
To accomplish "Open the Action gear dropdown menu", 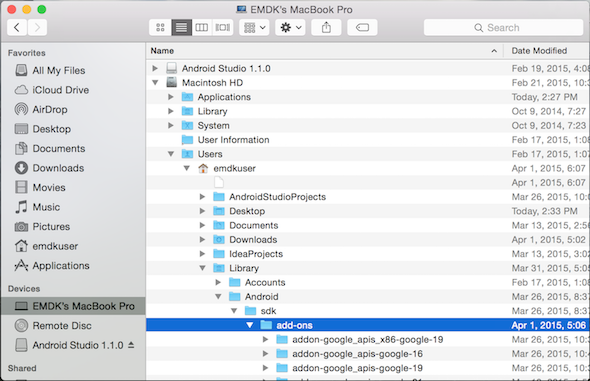I will click(x=290, y=27).
